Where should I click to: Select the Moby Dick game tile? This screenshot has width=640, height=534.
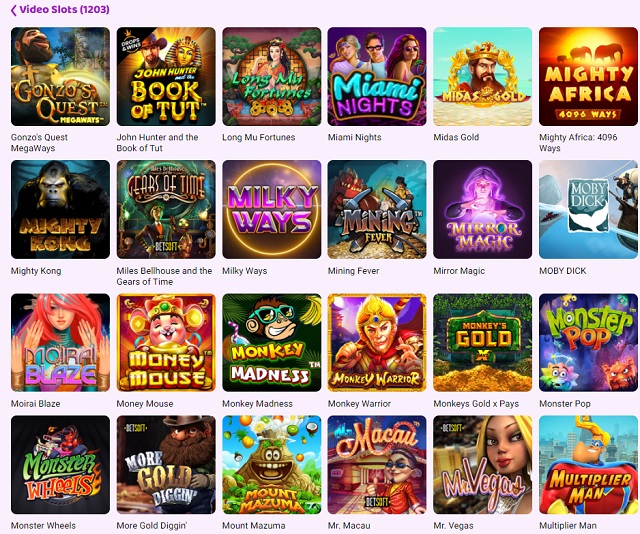[589, 209]
